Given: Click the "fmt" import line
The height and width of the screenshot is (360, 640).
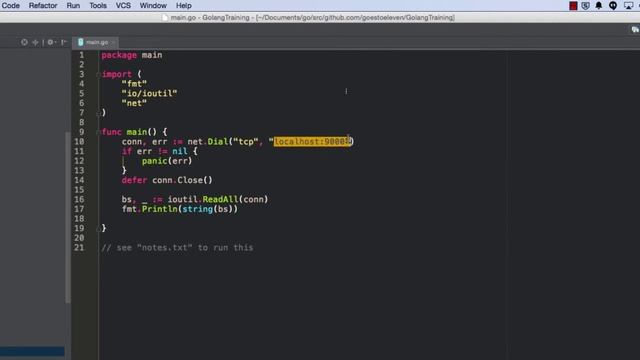Looking at the screenshot, I should pos(134,84).
